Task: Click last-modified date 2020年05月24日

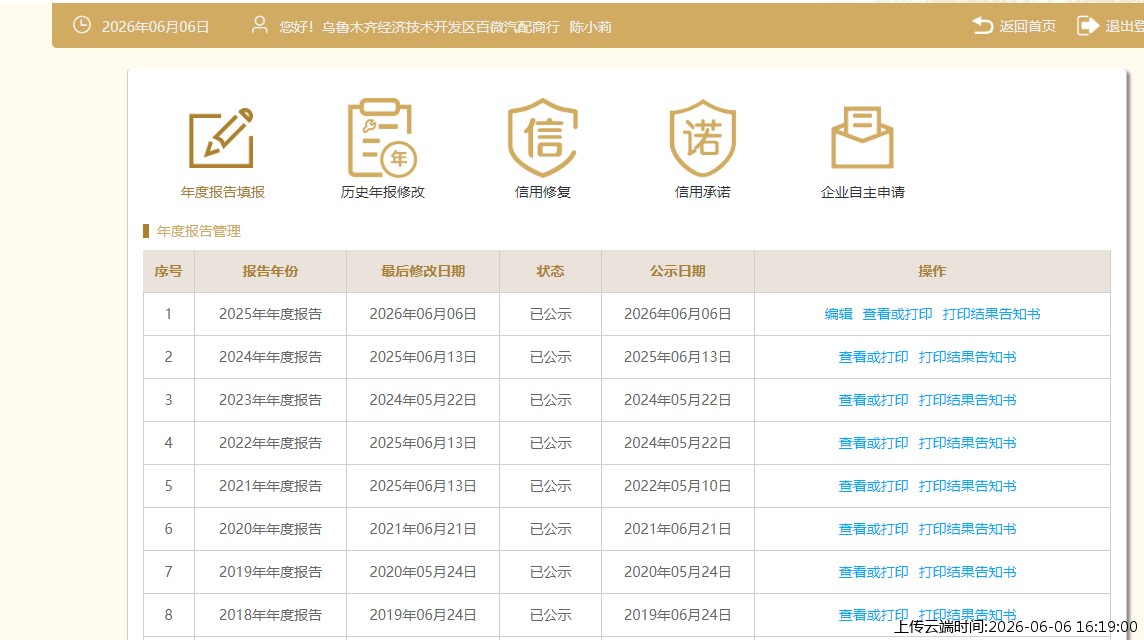Action: coord(423,572)
